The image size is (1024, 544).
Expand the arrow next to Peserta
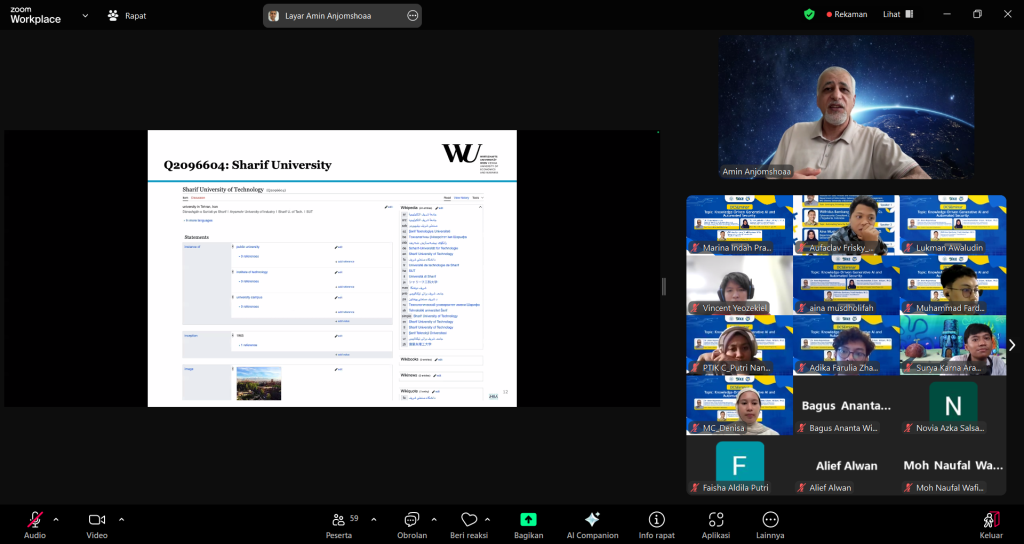tap(374, 520)
